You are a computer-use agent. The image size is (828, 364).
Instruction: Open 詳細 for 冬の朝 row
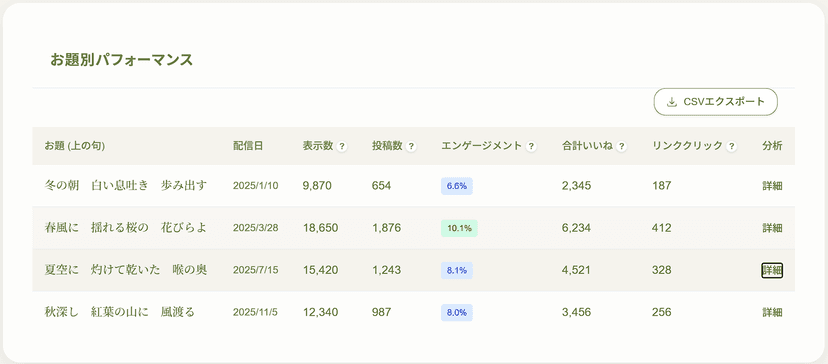pyautogui.click(x=772, y=186)
